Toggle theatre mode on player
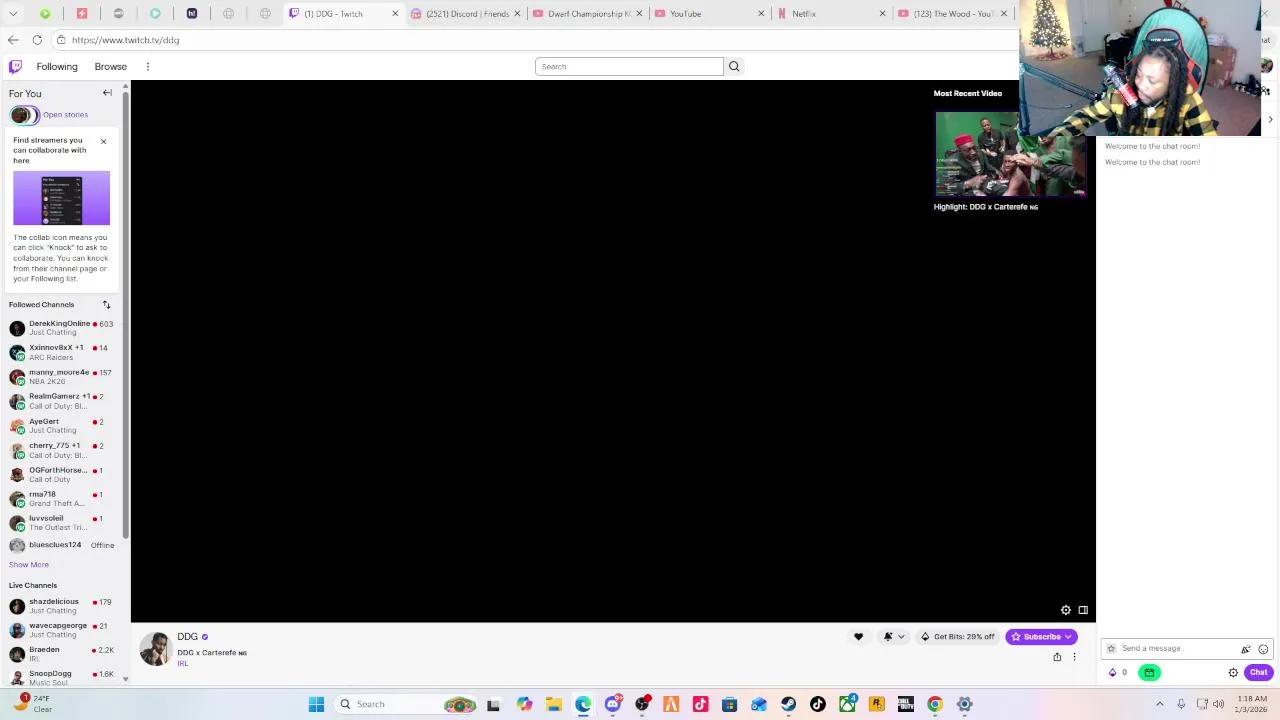 1083,610
